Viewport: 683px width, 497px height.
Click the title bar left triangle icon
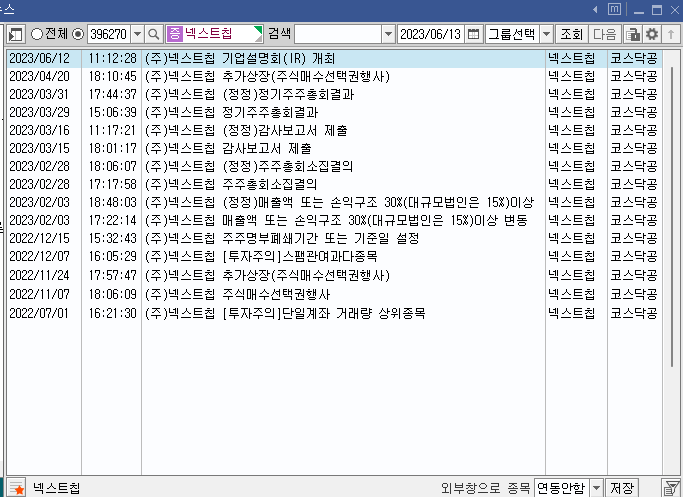(x=595, y=9)
